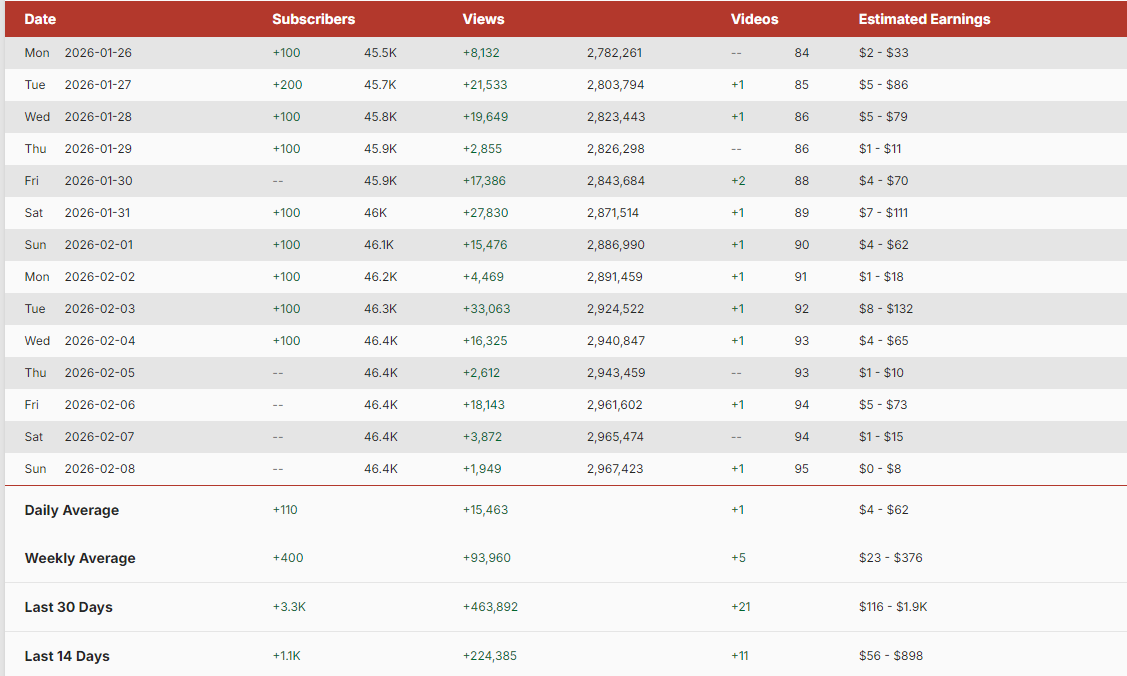1127x676 pixels.
Task: Click the Last 14 Days label
Action: (x=67, y=656)
